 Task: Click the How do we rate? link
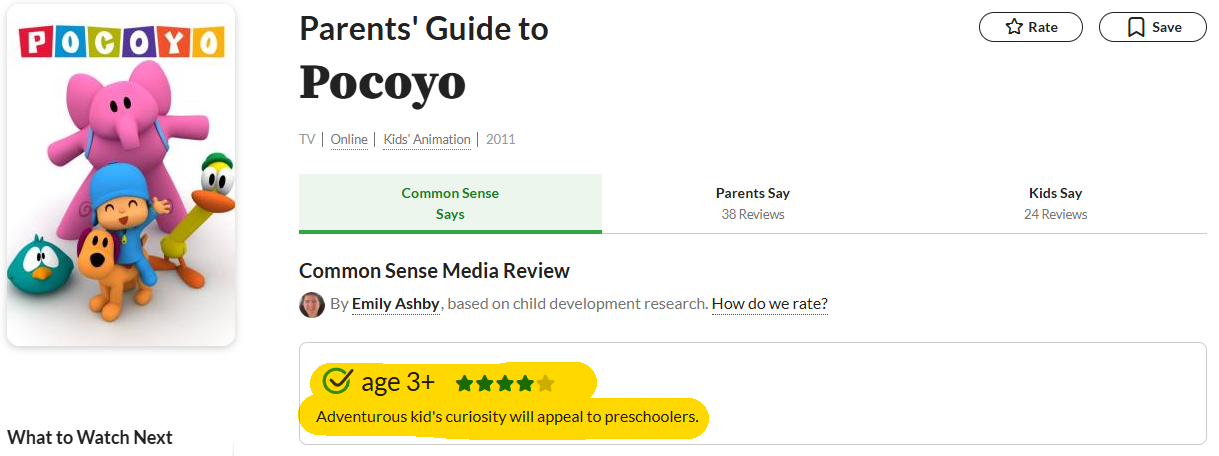click(x=769, y=304)
